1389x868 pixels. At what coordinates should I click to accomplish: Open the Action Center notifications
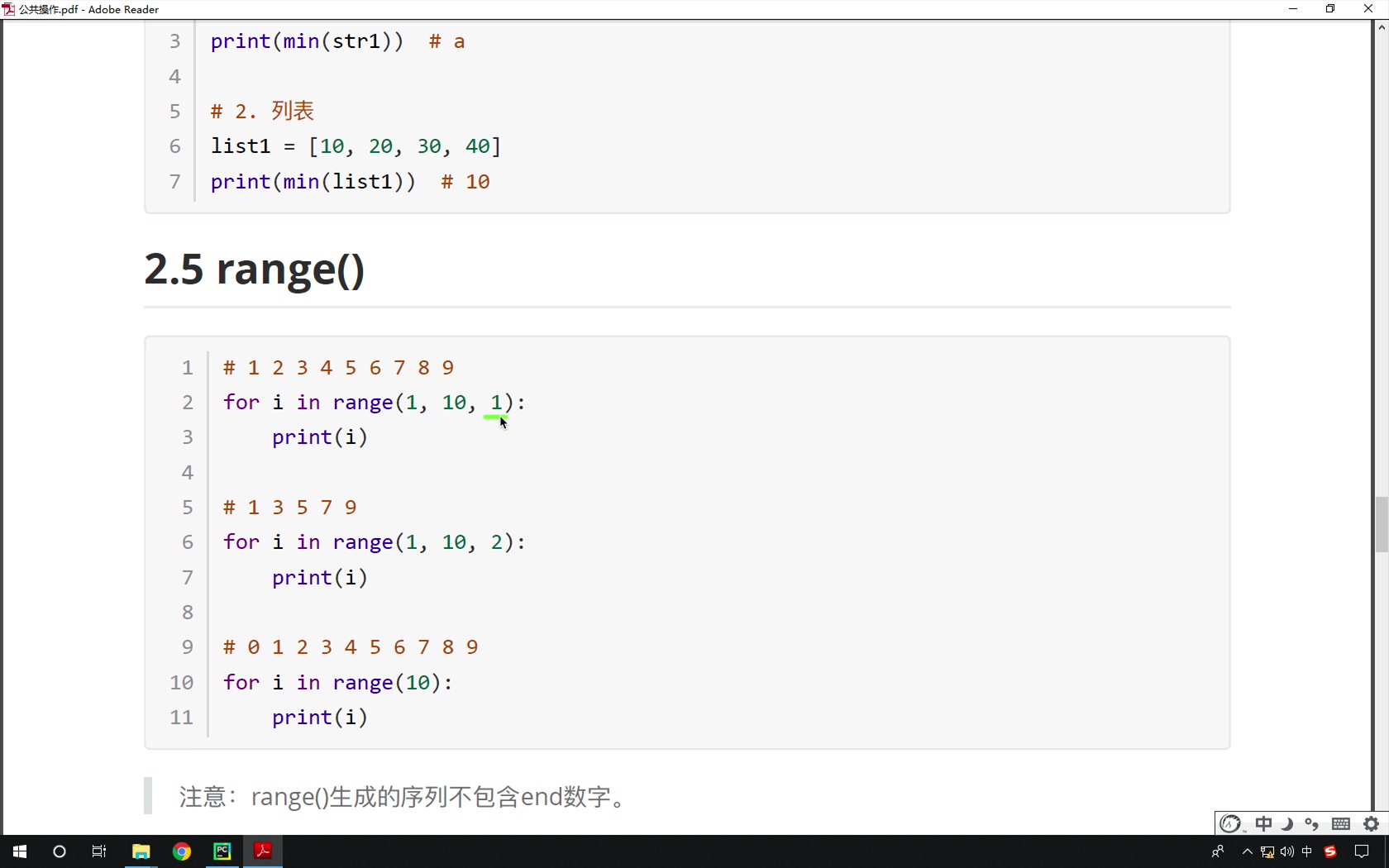pos(1363,851)
